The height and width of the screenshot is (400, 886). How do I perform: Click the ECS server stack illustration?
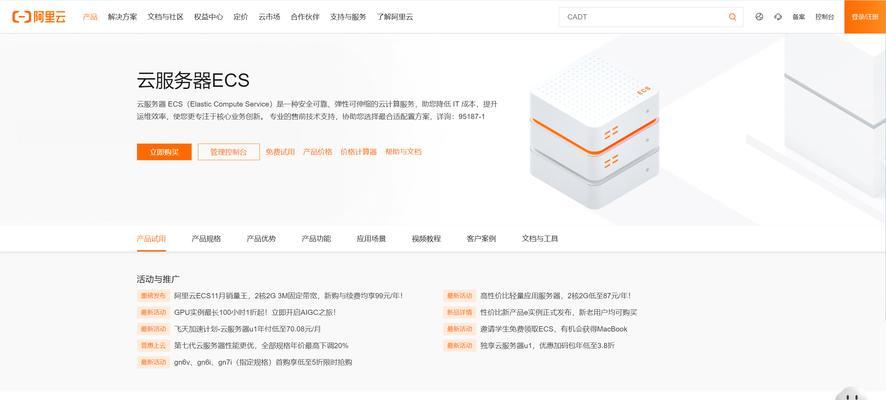594,132
